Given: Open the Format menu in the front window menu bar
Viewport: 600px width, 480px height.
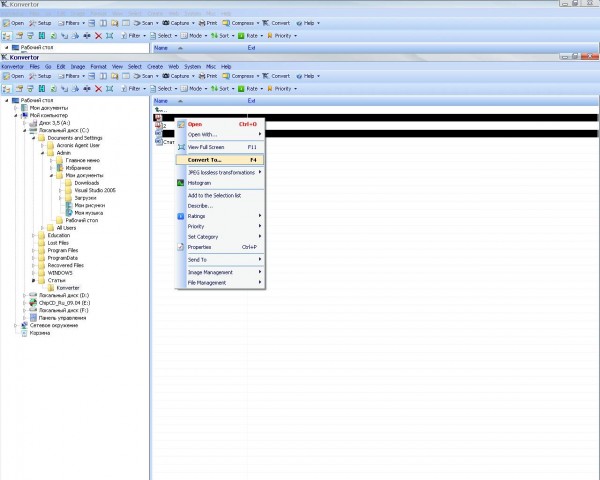Looking at the screenshot, I should (x=99, y=67).
